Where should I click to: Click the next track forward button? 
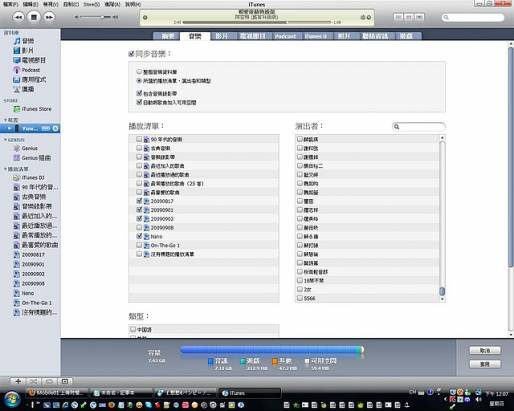(x=49, y=17)
